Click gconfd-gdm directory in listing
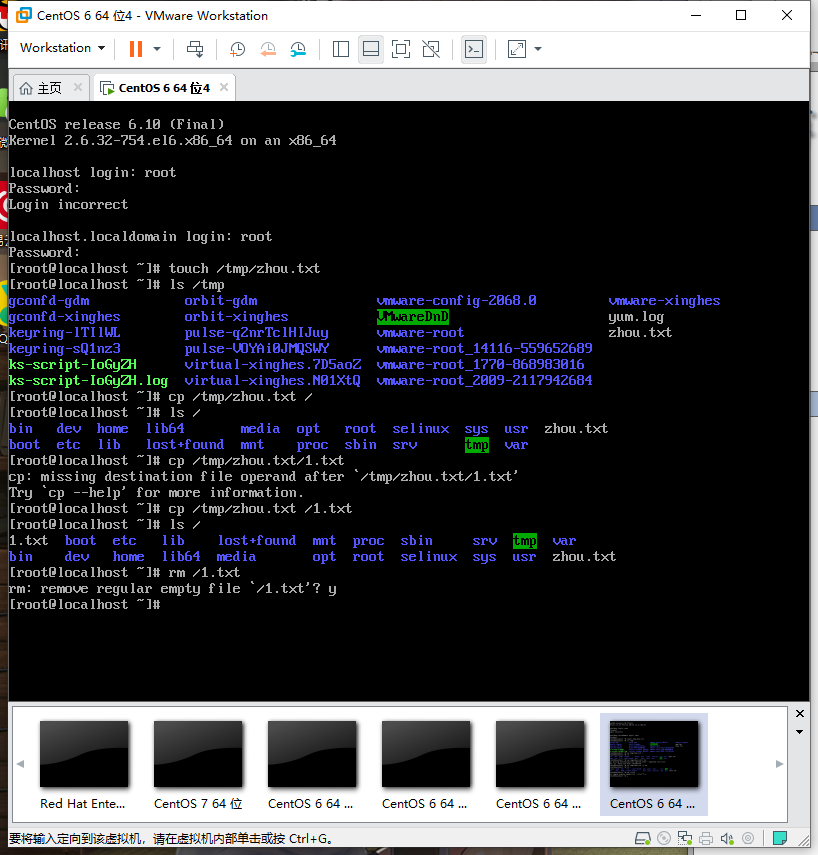Image resolution: width=818 pixels, height=855 pixels. click(49, 301)
